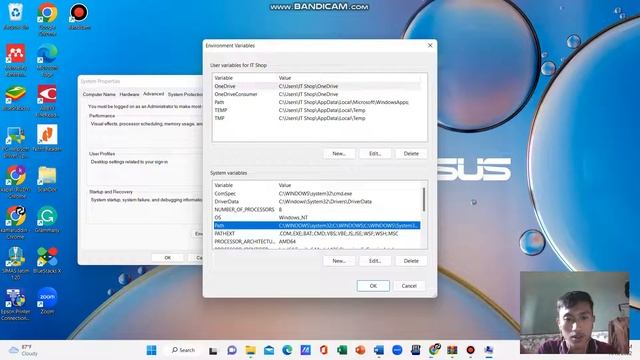Launch Microsoft Edge from the desktop
The image size is (640, 360).
(47, 60)
